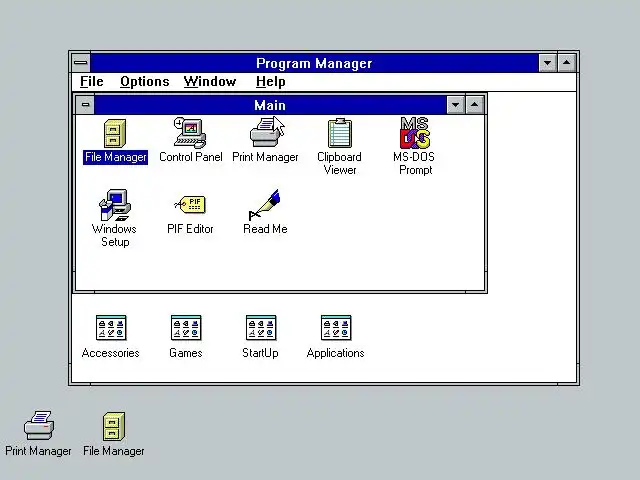Open the Help menu

click(x=271, y=82)
